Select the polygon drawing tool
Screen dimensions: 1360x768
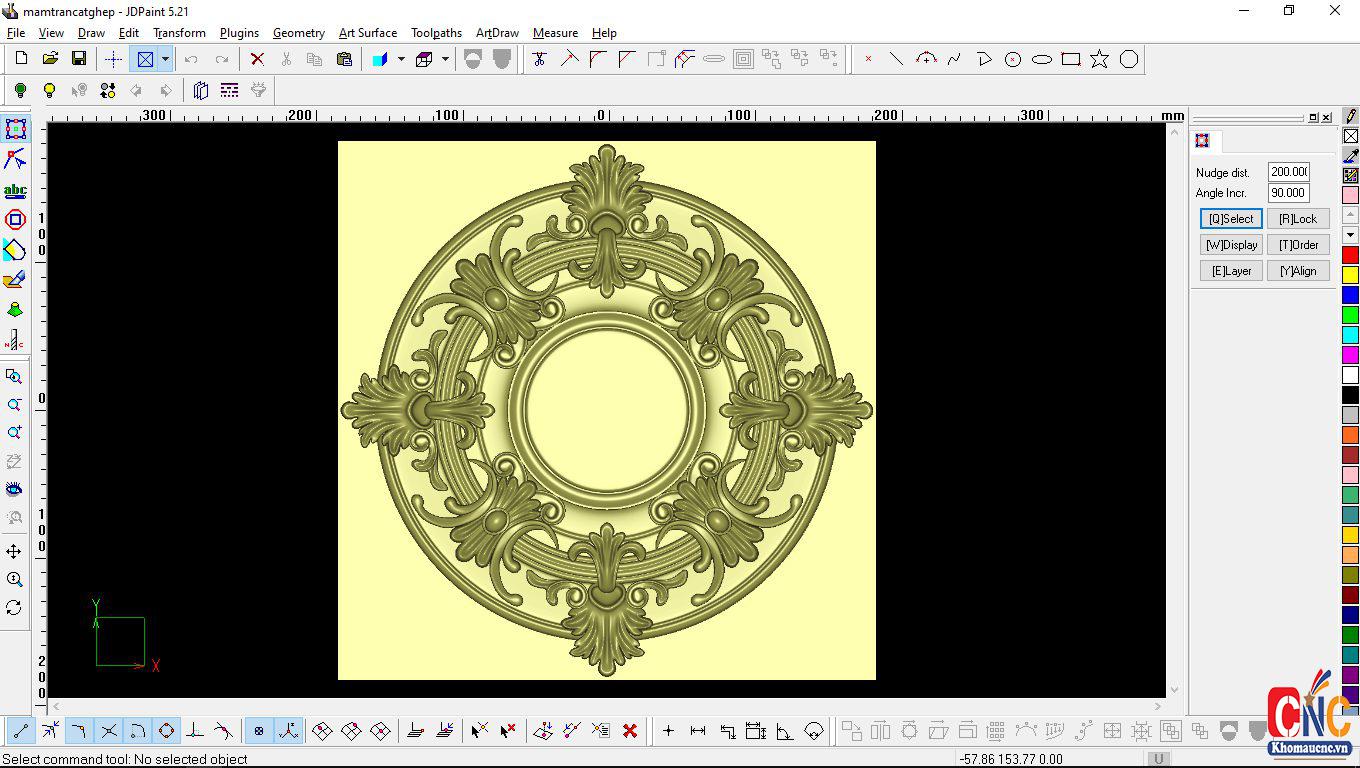1128,59
